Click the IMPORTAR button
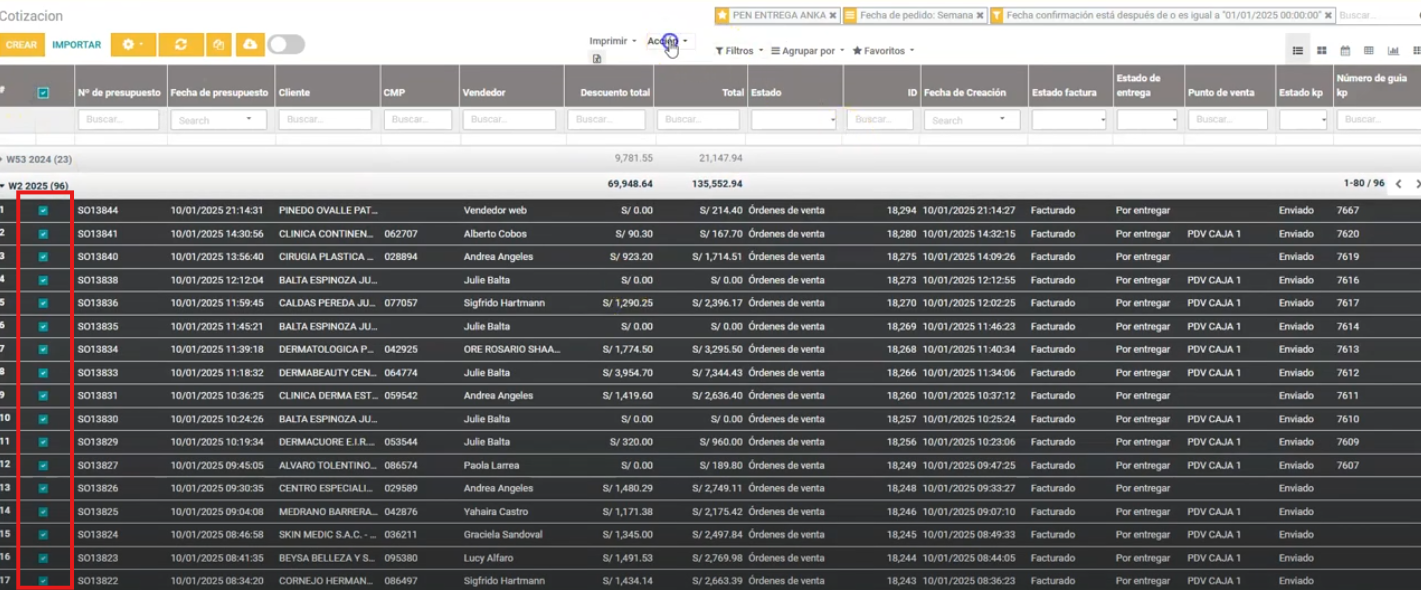 click(x=76, y=45)
